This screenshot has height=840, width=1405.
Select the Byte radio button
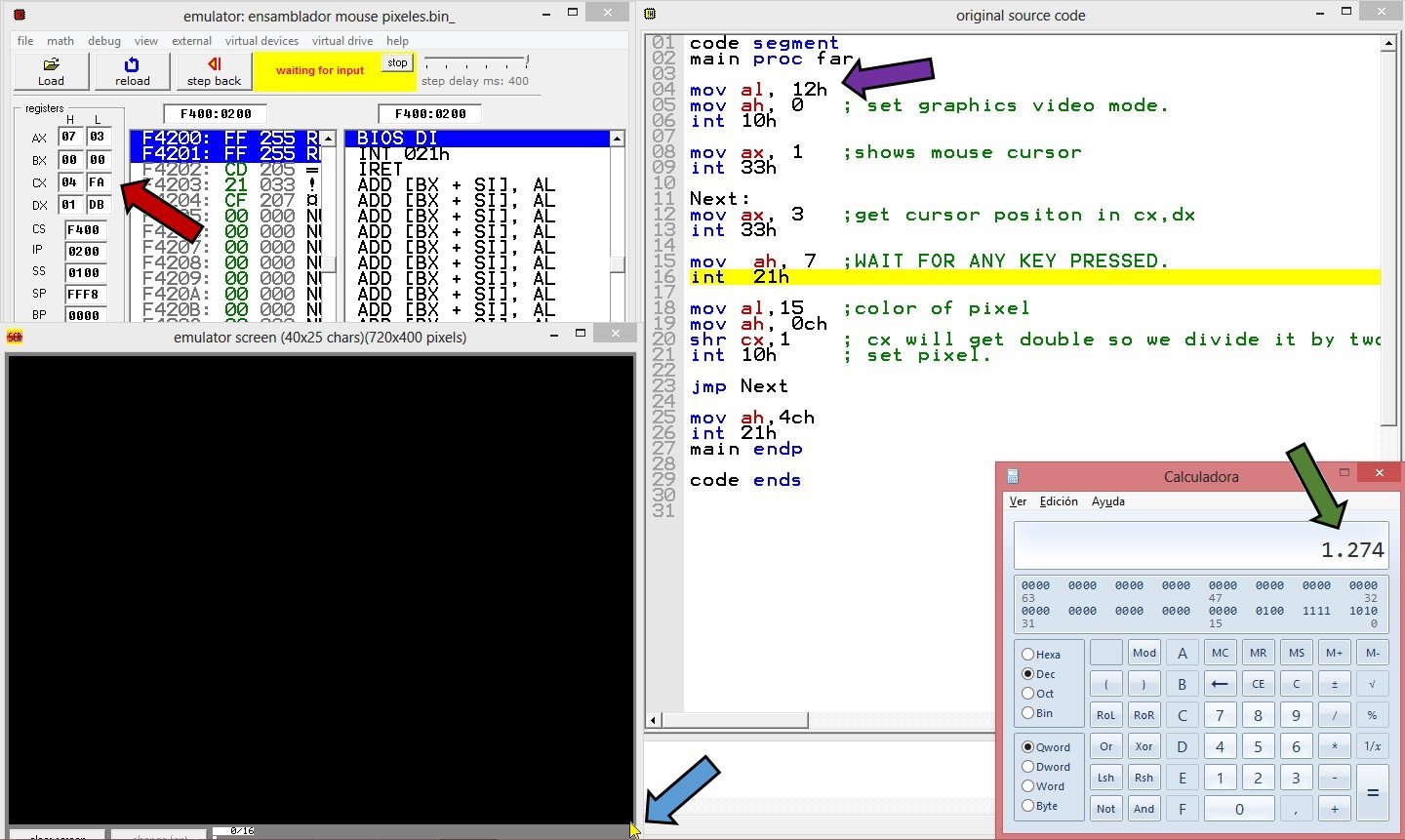pyautogui.click(x=1039, y=806)
